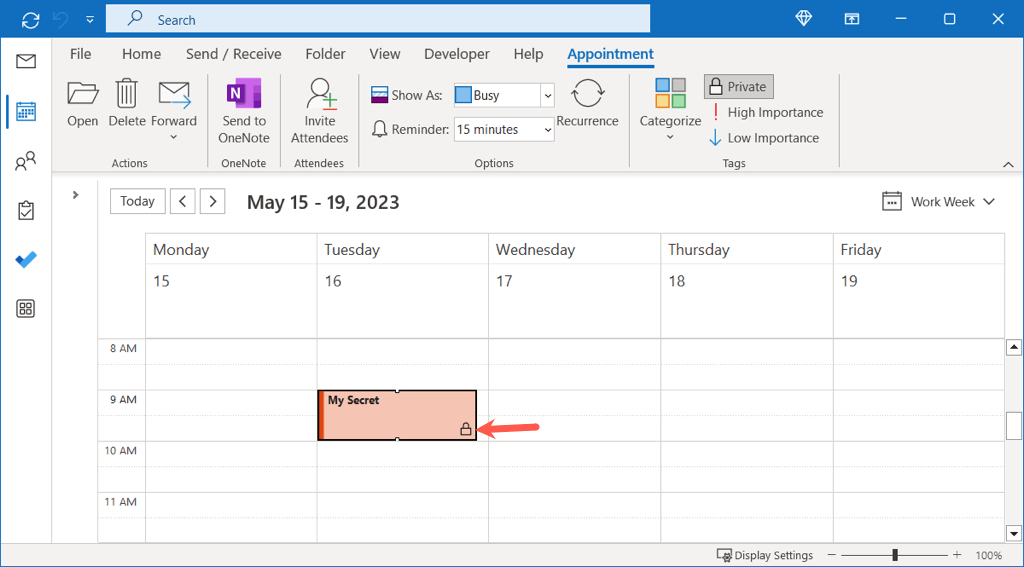
Task: Click the Show As striped icon
Action: pos(379,95)
